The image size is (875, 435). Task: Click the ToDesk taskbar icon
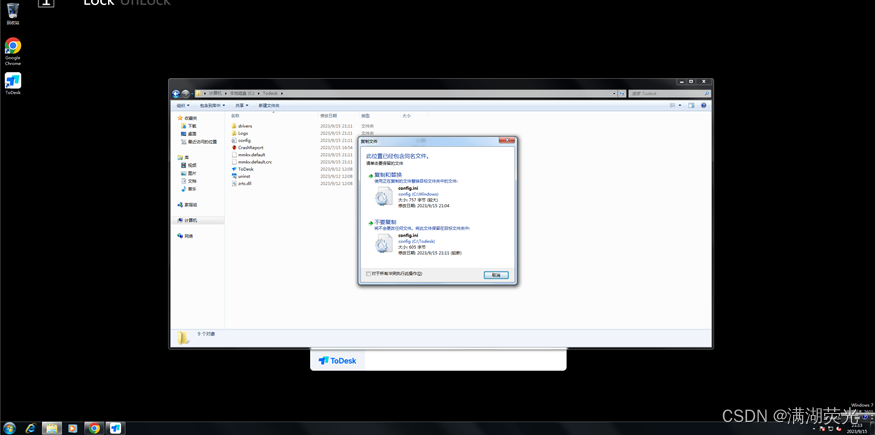tap(115, 428)
